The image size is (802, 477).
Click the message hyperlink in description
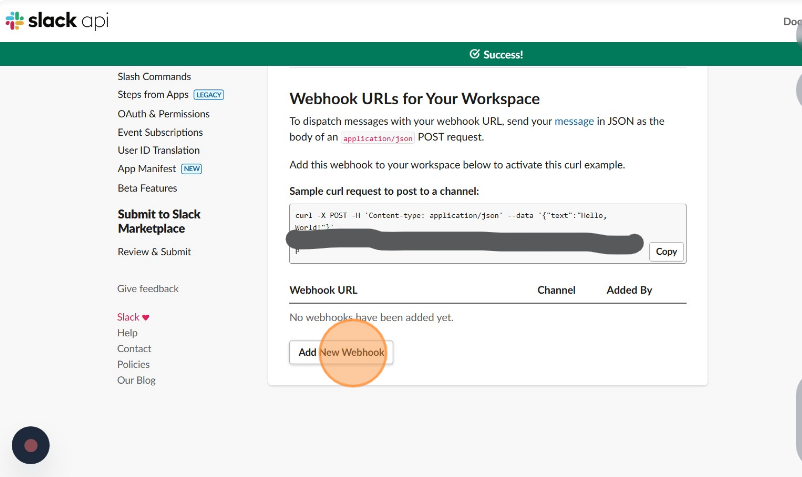574,121
